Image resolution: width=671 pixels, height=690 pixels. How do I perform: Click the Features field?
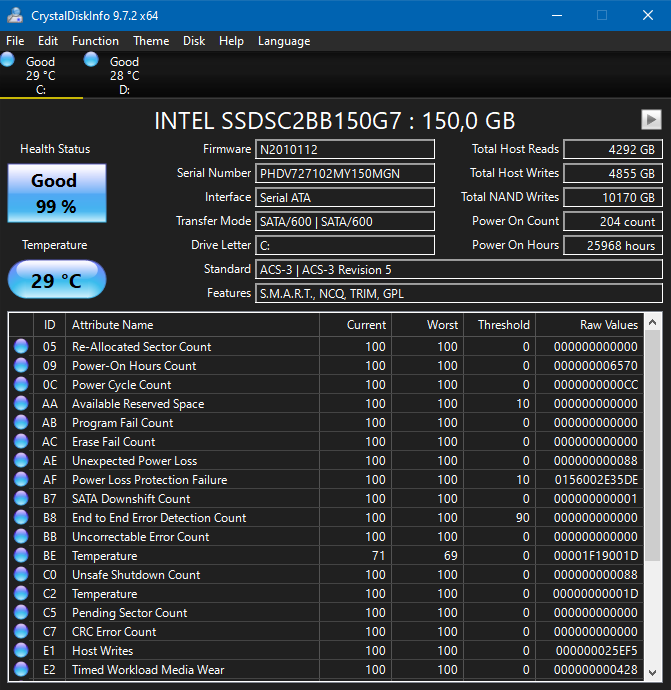coord(459,293)
